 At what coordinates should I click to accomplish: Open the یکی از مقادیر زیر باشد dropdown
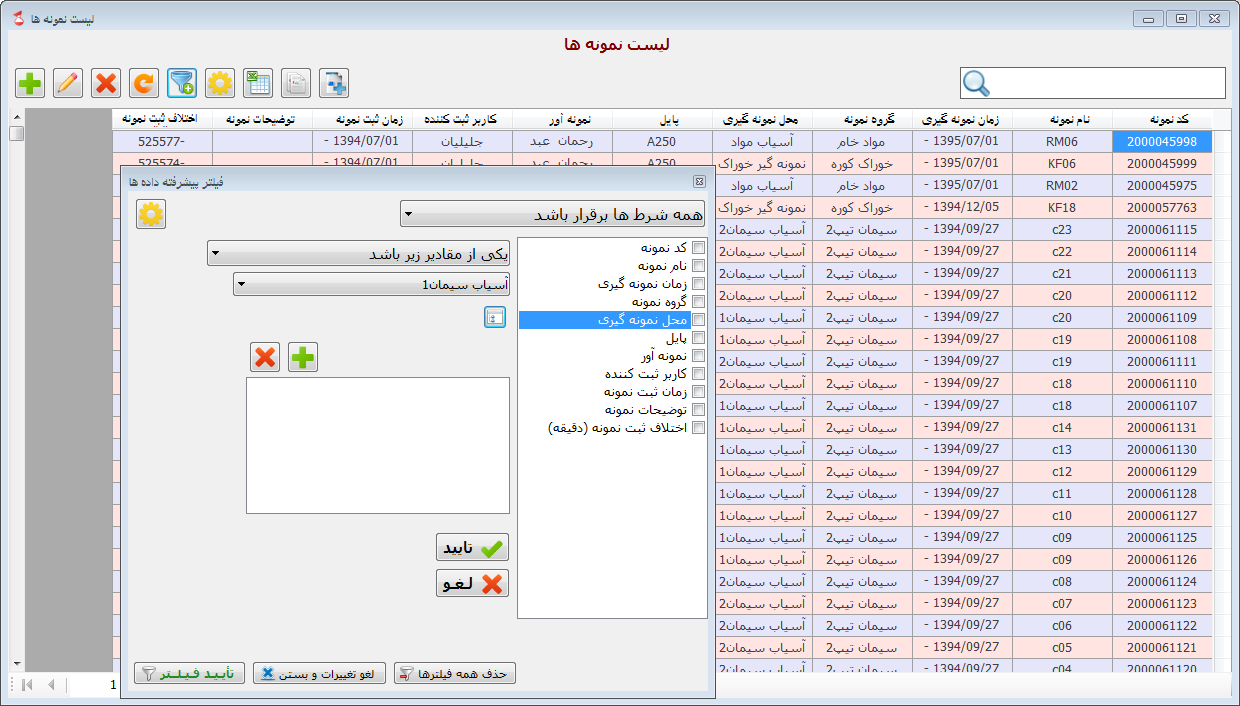click(358, 253)
